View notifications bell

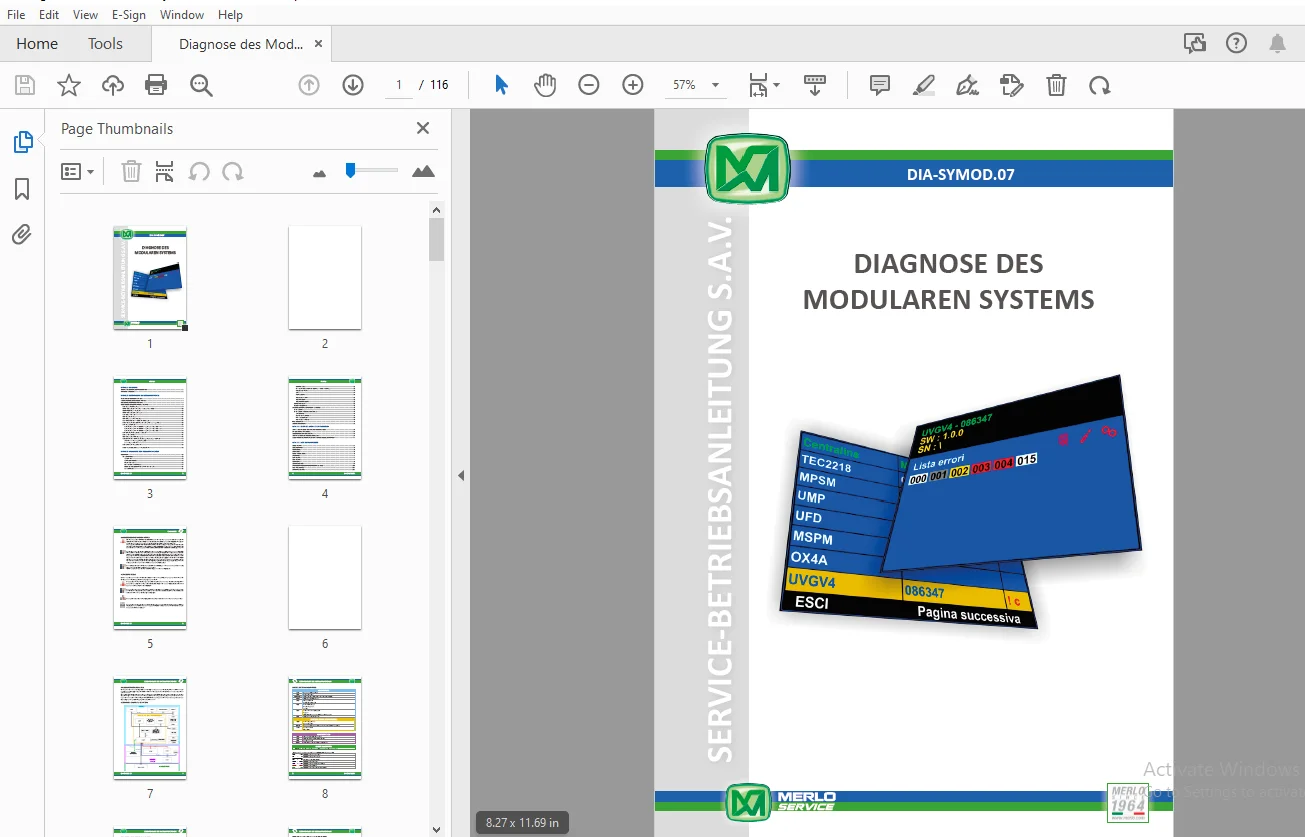tap(1277, 43)
